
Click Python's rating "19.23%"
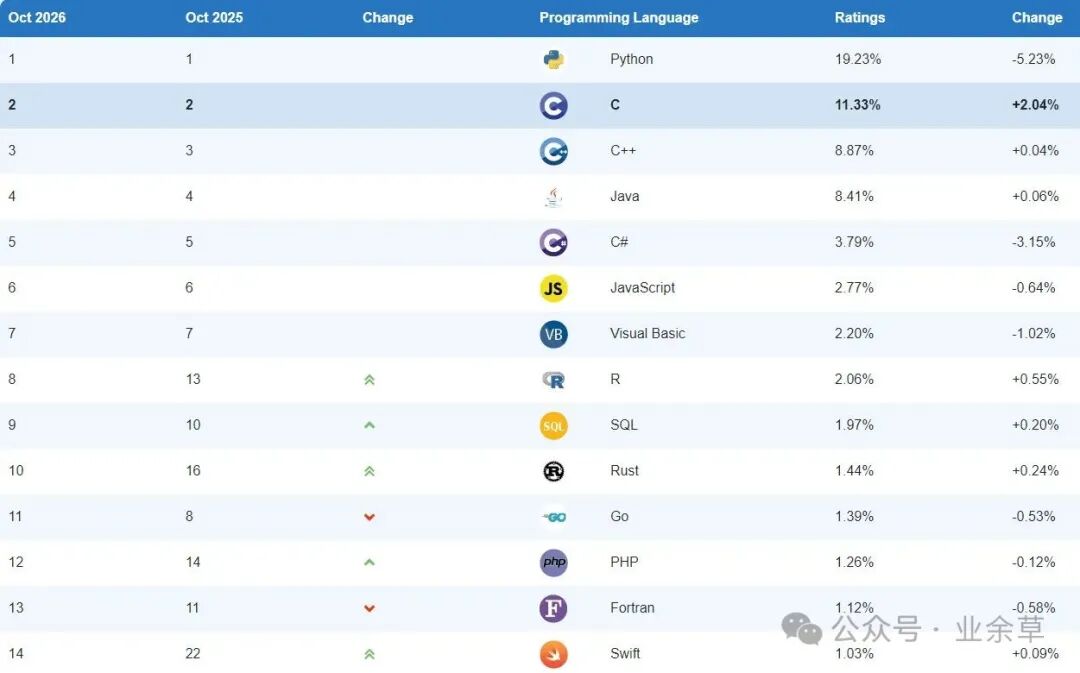[x=858, y=59]
